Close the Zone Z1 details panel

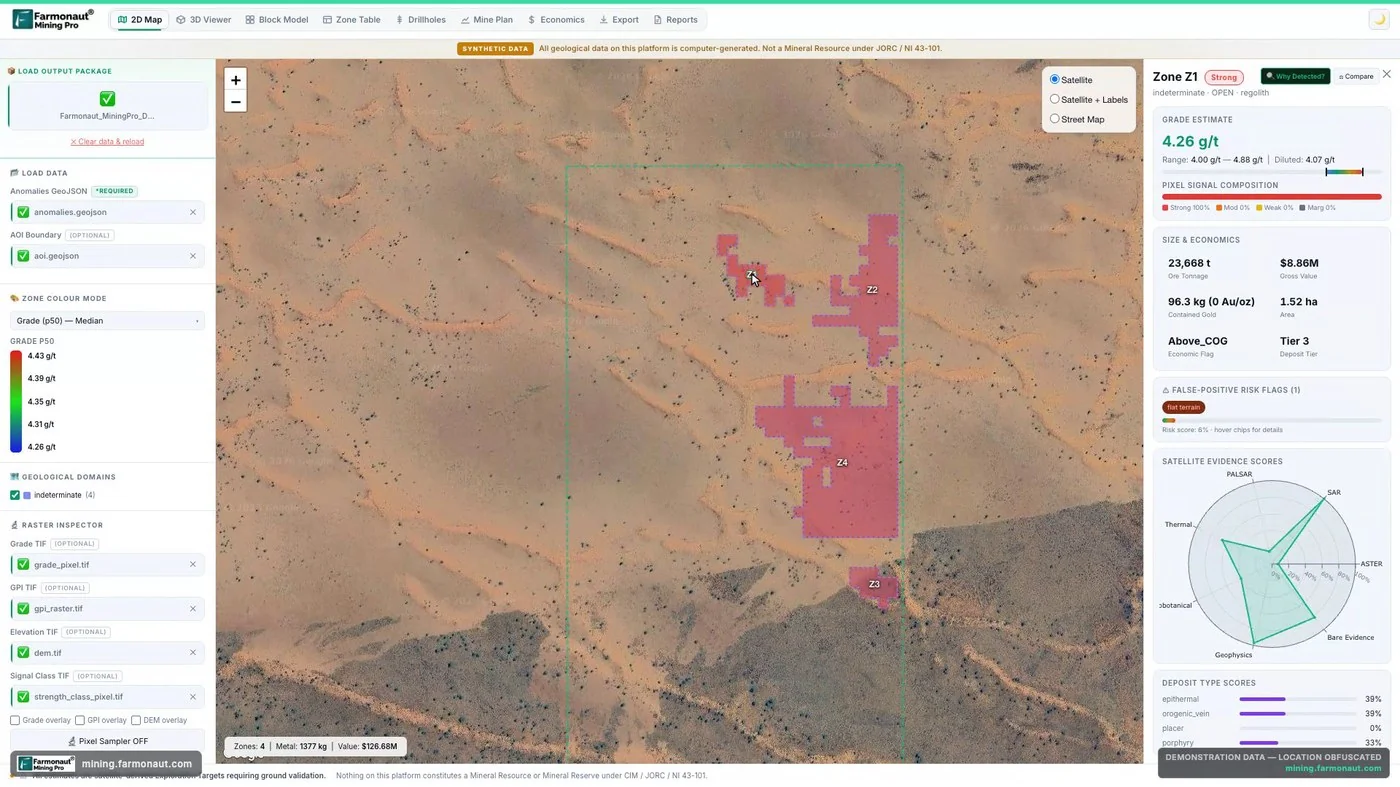(1386, 75)
